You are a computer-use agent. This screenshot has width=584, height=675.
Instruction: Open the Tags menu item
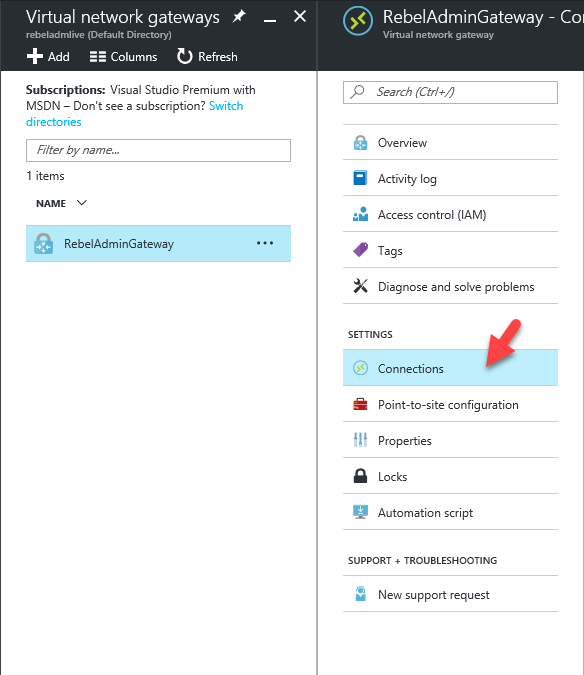[450, 250]
